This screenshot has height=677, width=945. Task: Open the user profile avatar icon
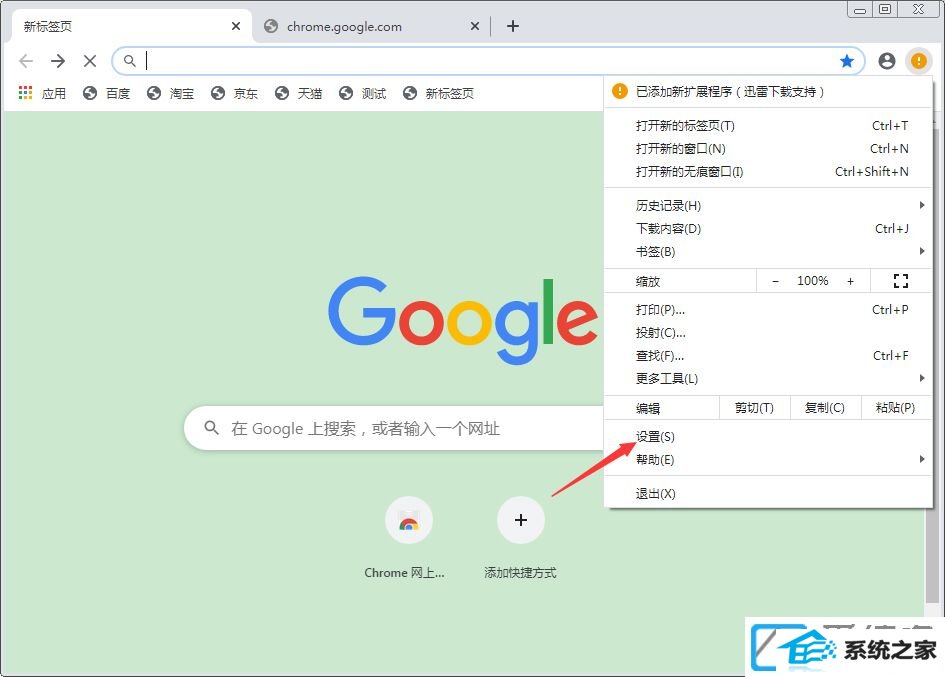(887, 61)
